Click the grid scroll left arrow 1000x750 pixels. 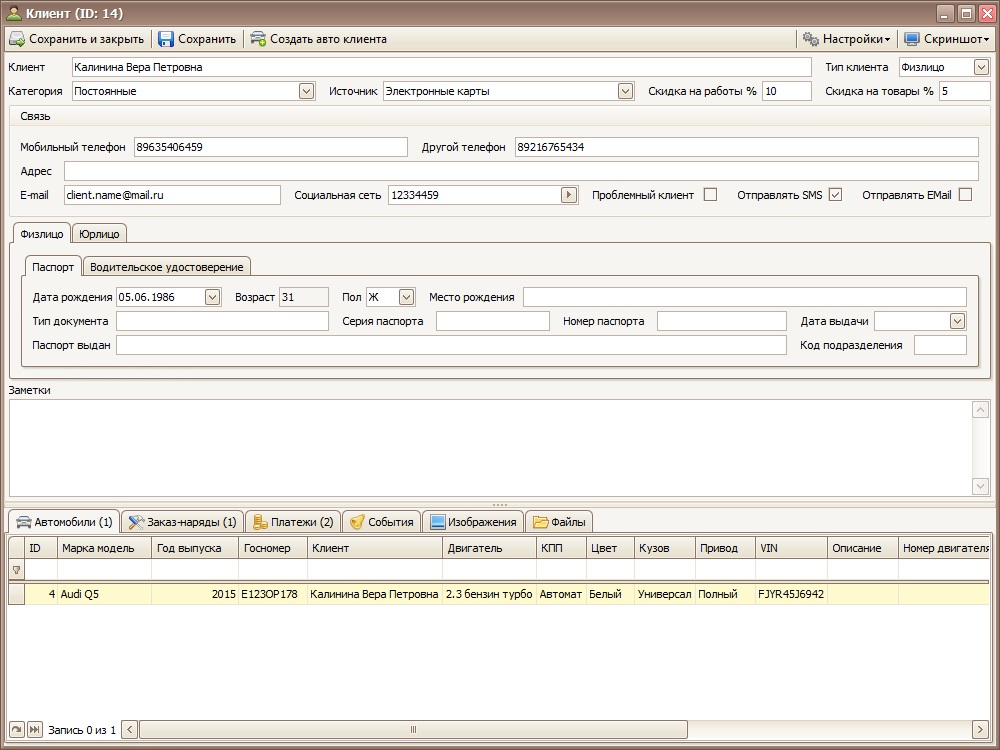click(129, 729)
